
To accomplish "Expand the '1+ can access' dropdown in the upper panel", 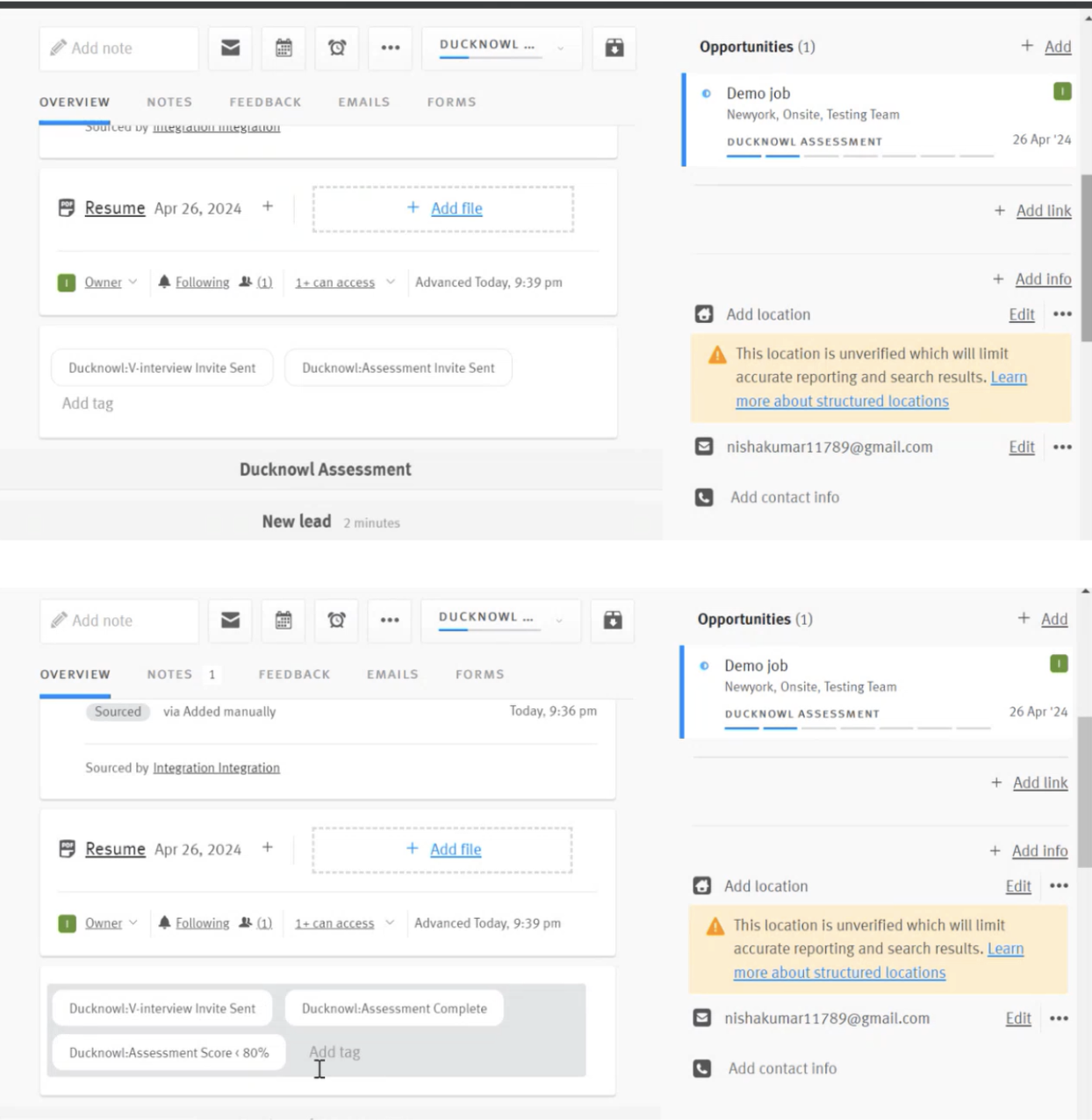I will coord(344,282).
